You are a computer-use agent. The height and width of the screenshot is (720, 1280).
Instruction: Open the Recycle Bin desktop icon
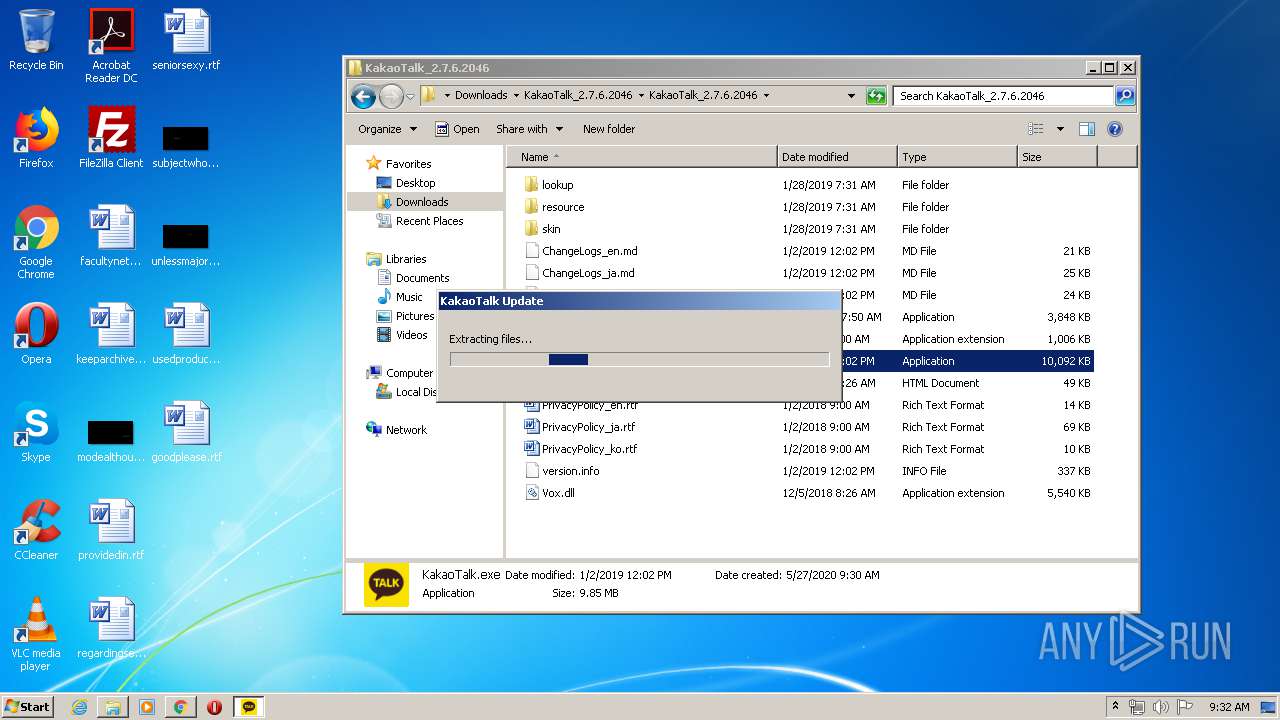36,40
